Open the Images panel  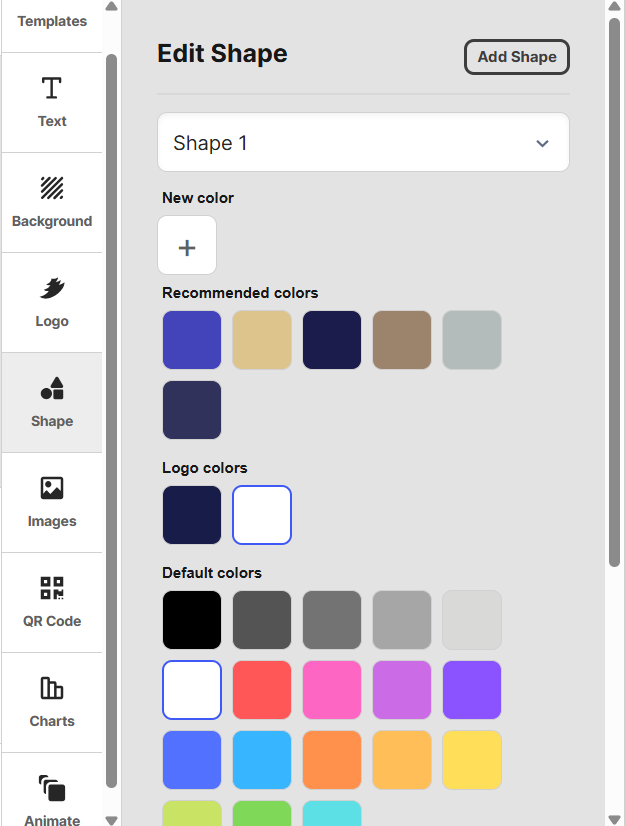pos(52,503)
